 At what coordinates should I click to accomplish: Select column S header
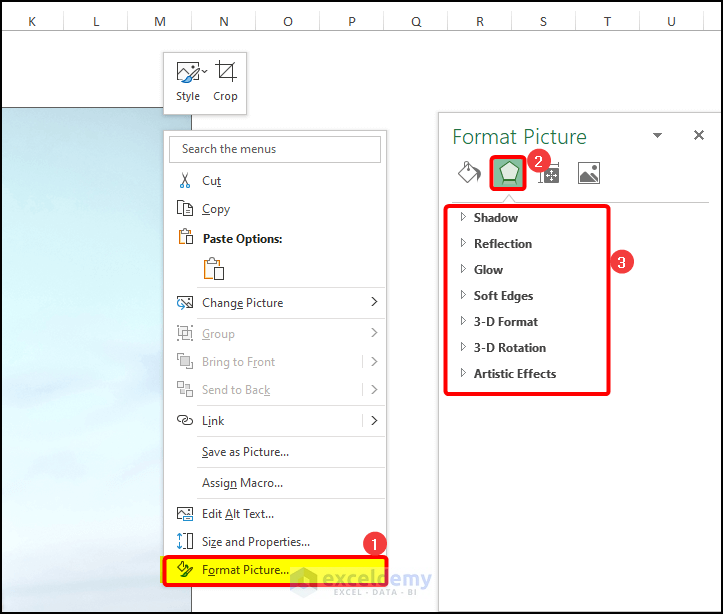tap(543, 21)
